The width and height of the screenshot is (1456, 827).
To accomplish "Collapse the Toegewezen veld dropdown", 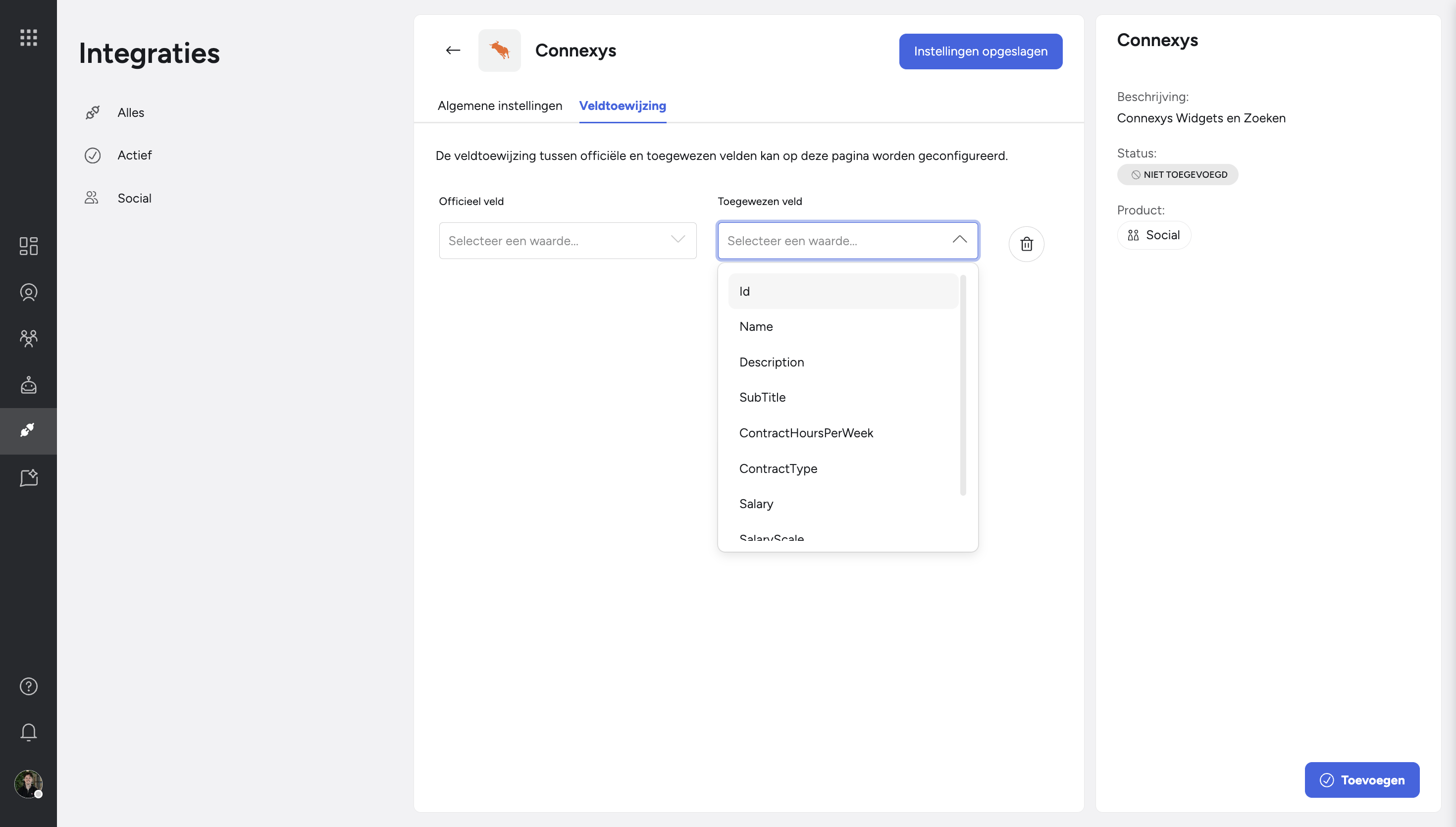I will 847,241.
